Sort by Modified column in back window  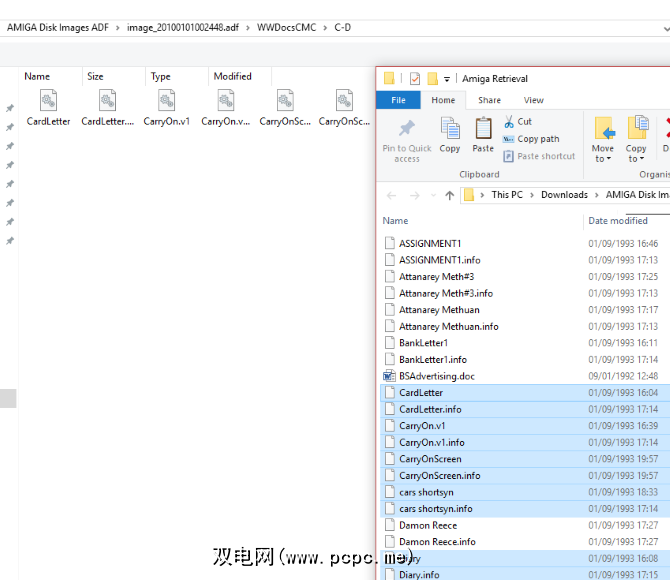tap(232, 77)
